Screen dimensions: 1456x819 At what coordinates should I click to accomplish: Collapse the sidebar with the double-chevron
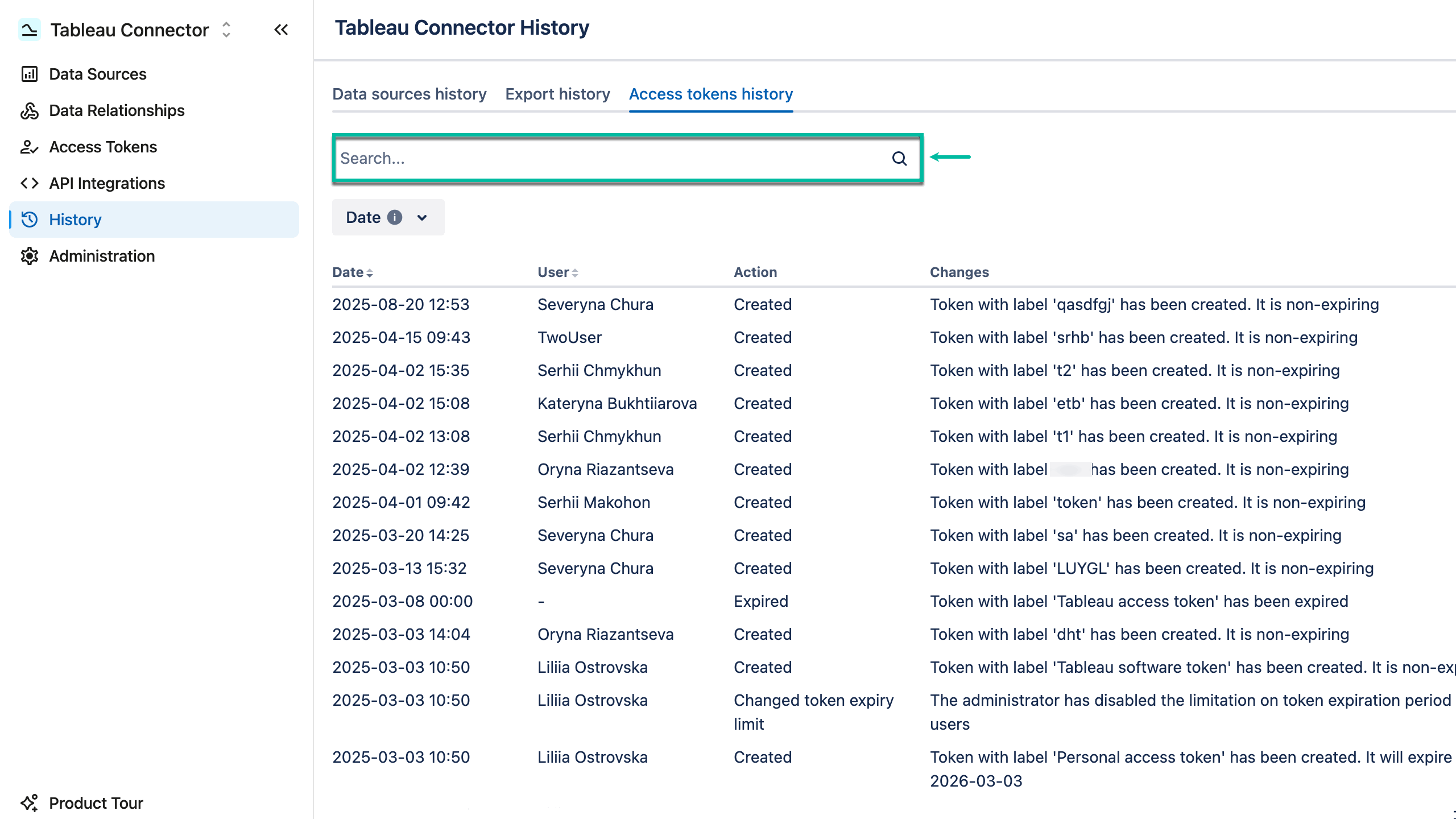280,30
